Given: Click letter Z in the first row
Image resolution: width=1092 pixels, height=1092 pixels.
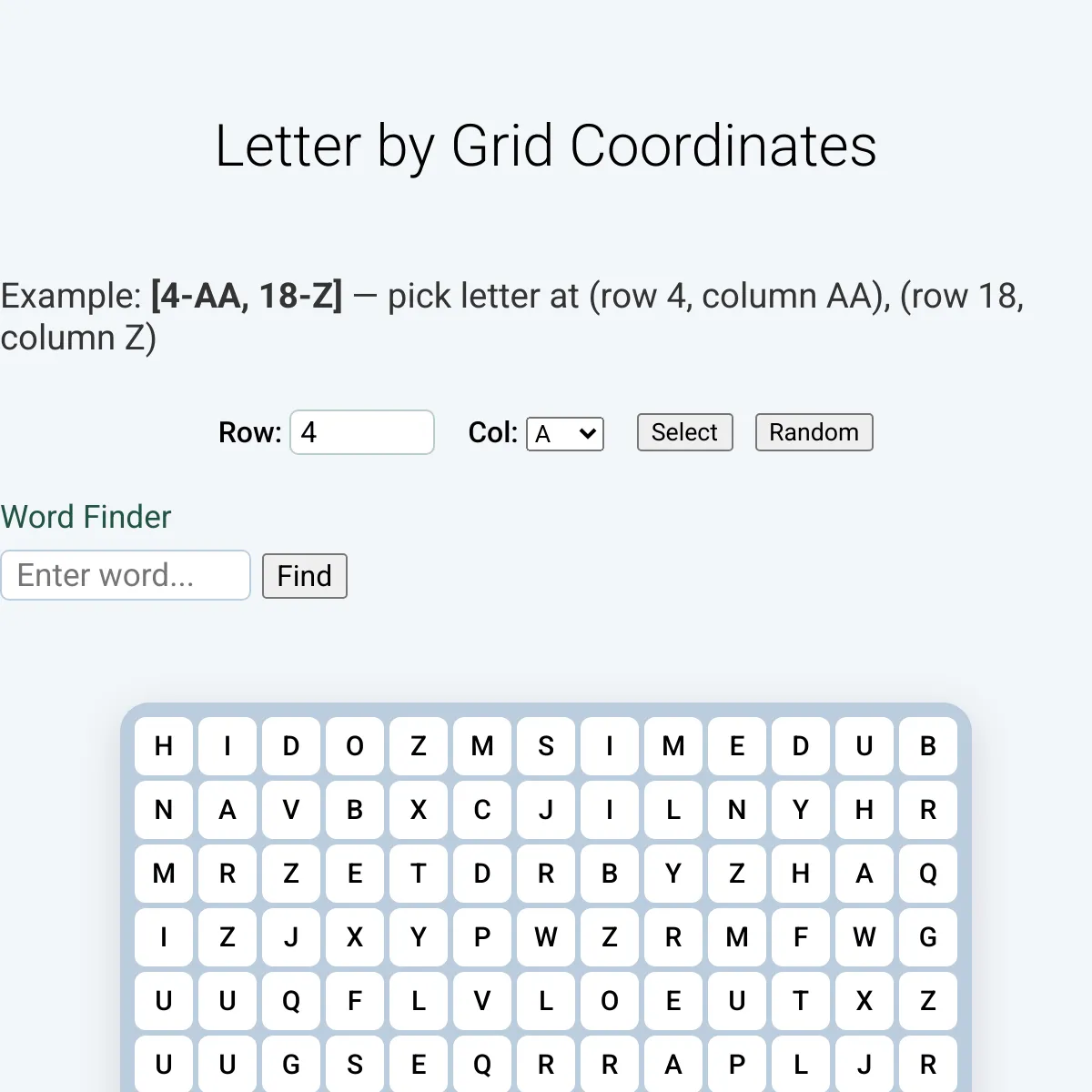Looking at the screenshot, I should [x=419, y=746].
